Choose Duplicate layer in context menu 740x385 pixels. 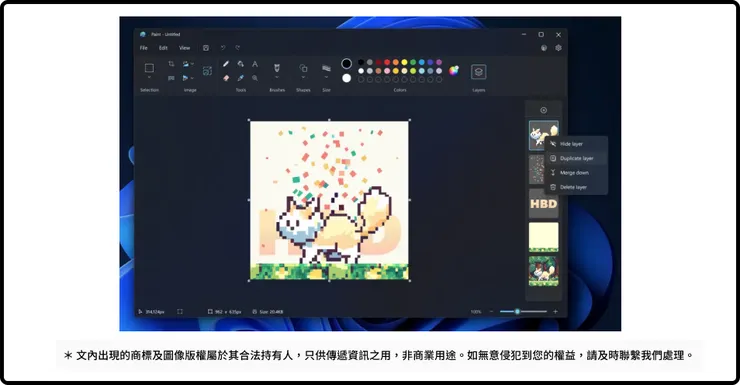tap(576, 158)
